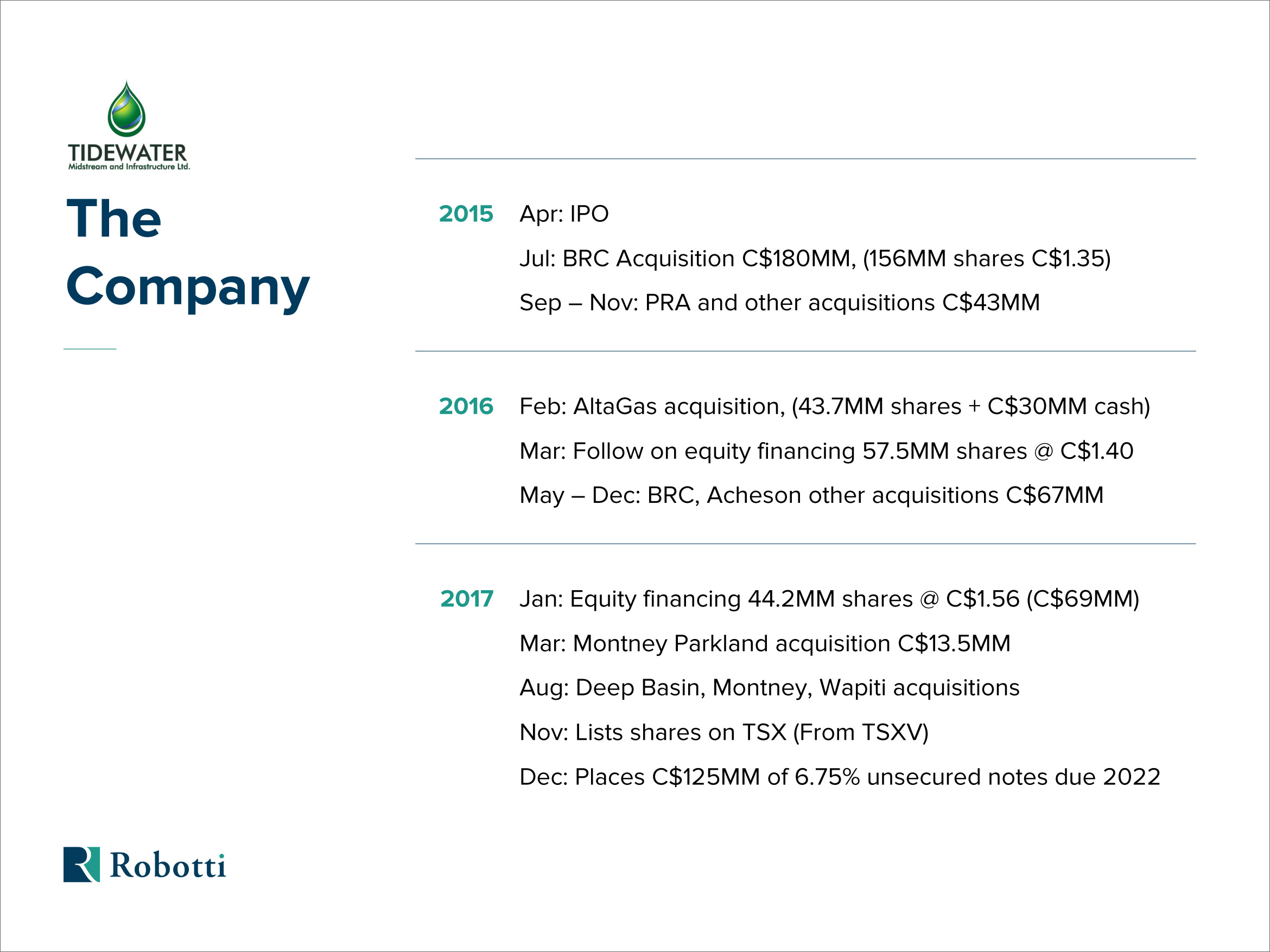Click "Midstream and Infrastructure Ltd." tagline
1270x952 pixels.
click(129, 167)
